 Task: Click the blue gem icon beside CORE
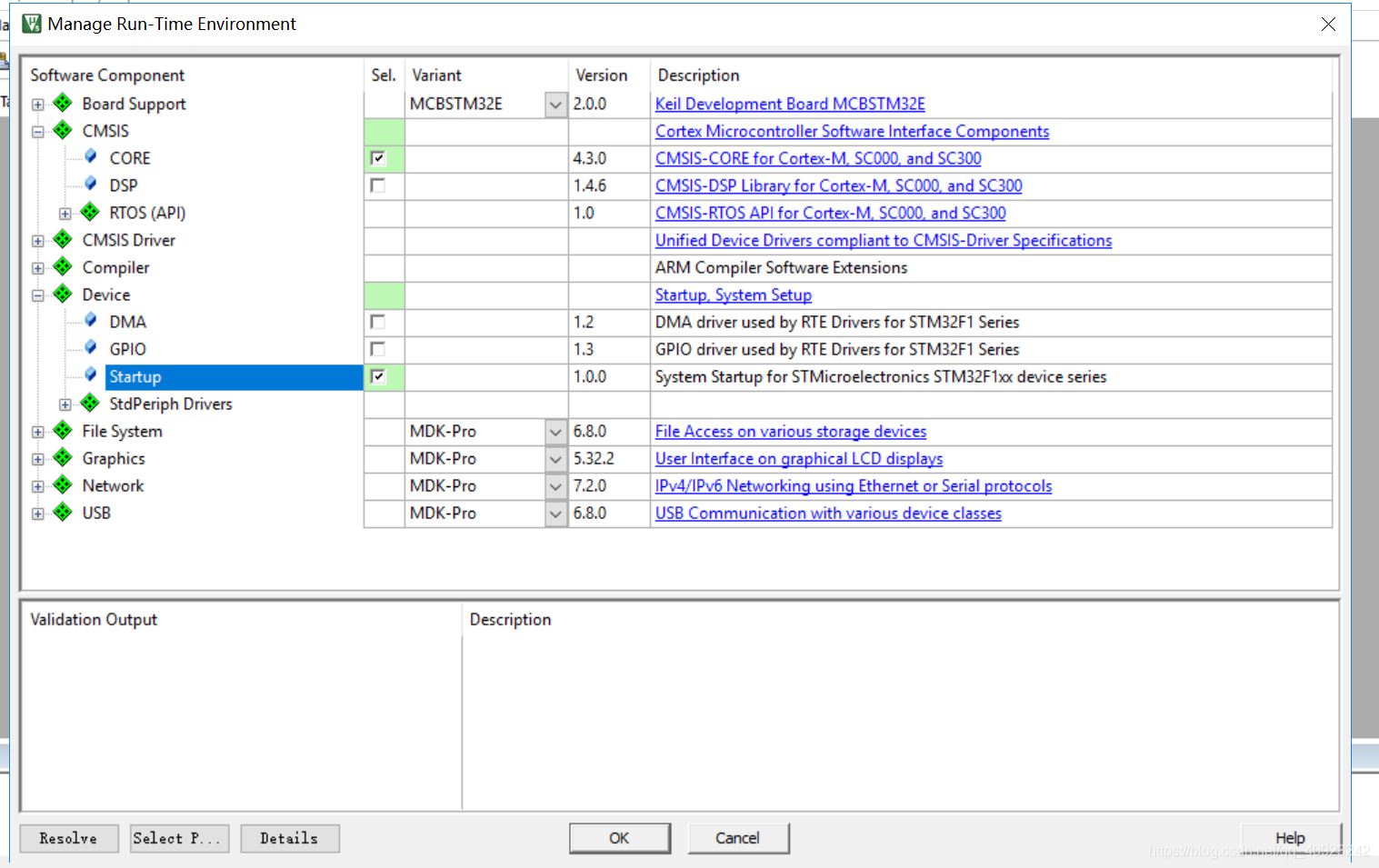(91, 156)
